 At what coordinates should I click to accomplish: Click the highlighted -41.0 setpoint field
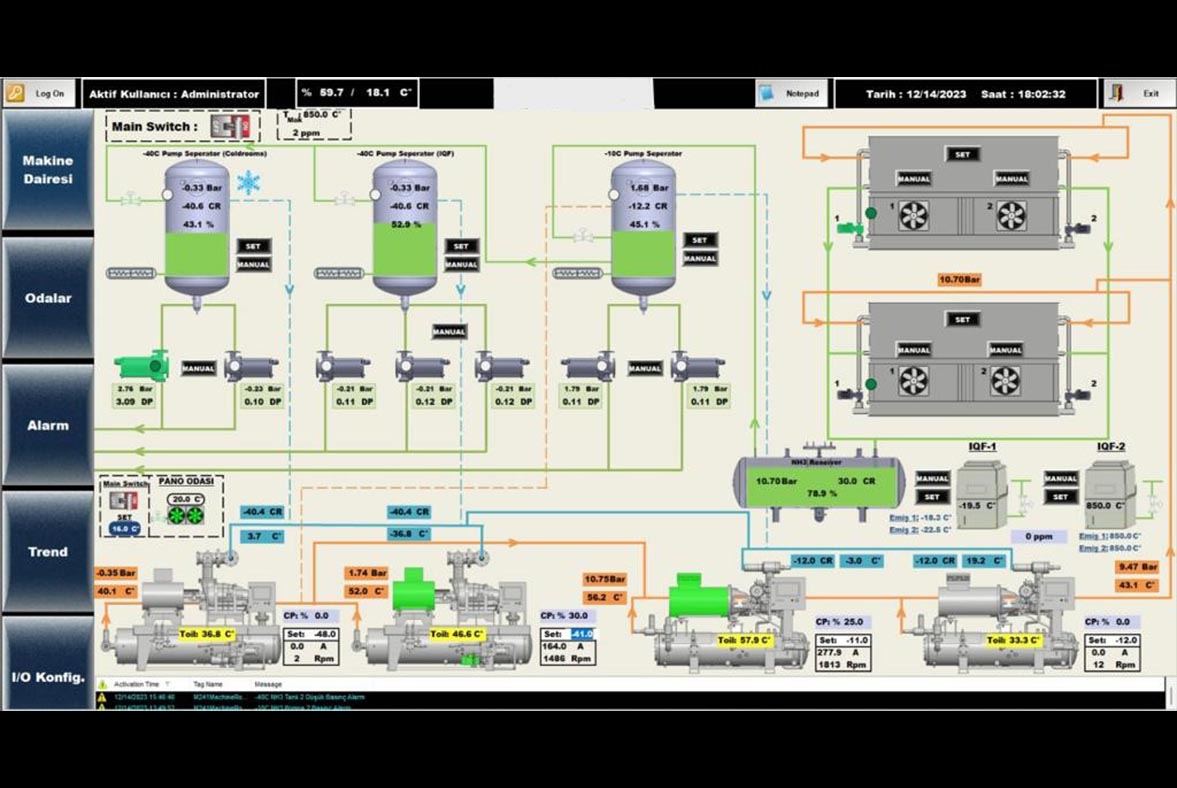582,634
